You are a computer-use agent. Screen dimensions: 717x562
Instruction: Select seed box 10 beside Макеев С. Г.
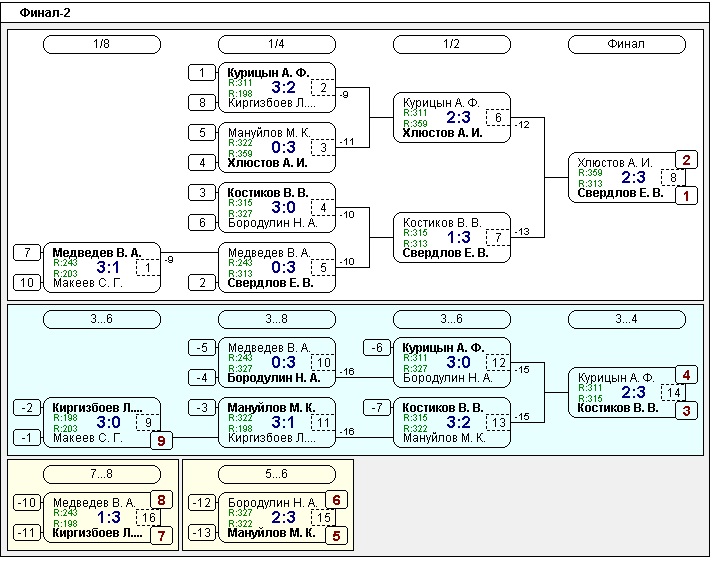[28, 283]
